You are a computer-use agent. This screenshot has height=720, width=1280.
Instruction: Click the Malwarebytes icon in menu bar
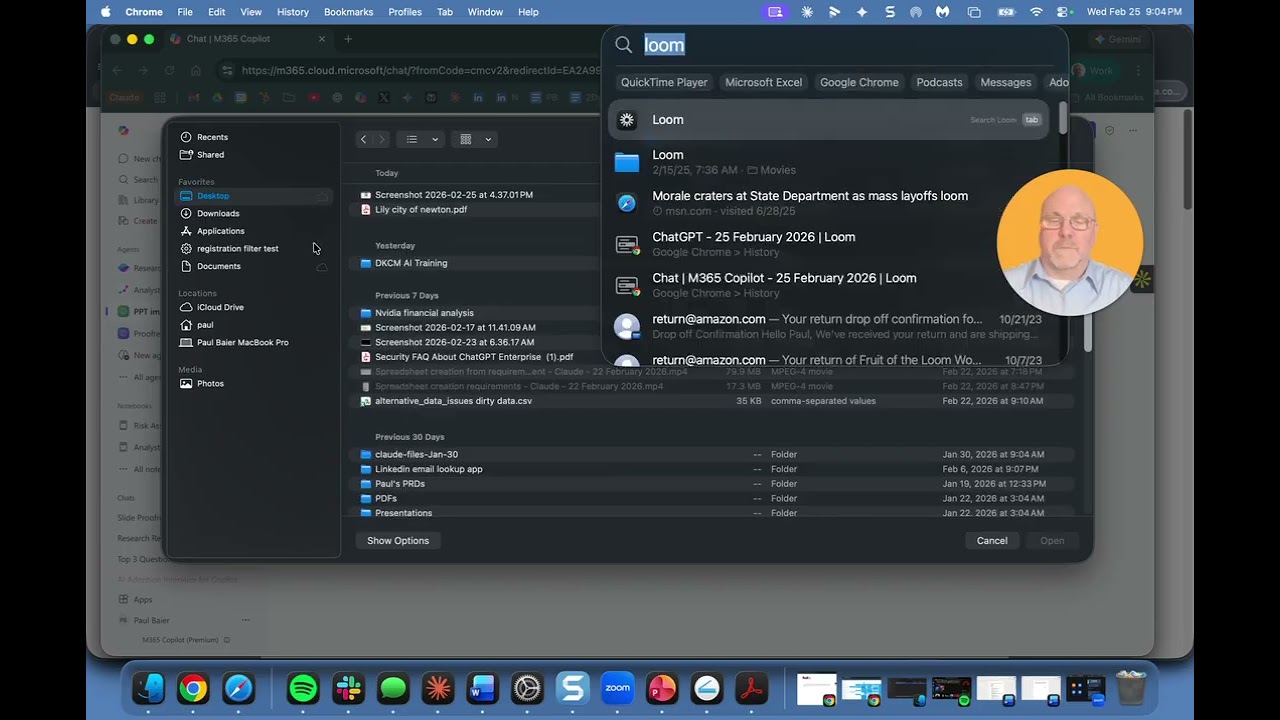click(942, 12)
